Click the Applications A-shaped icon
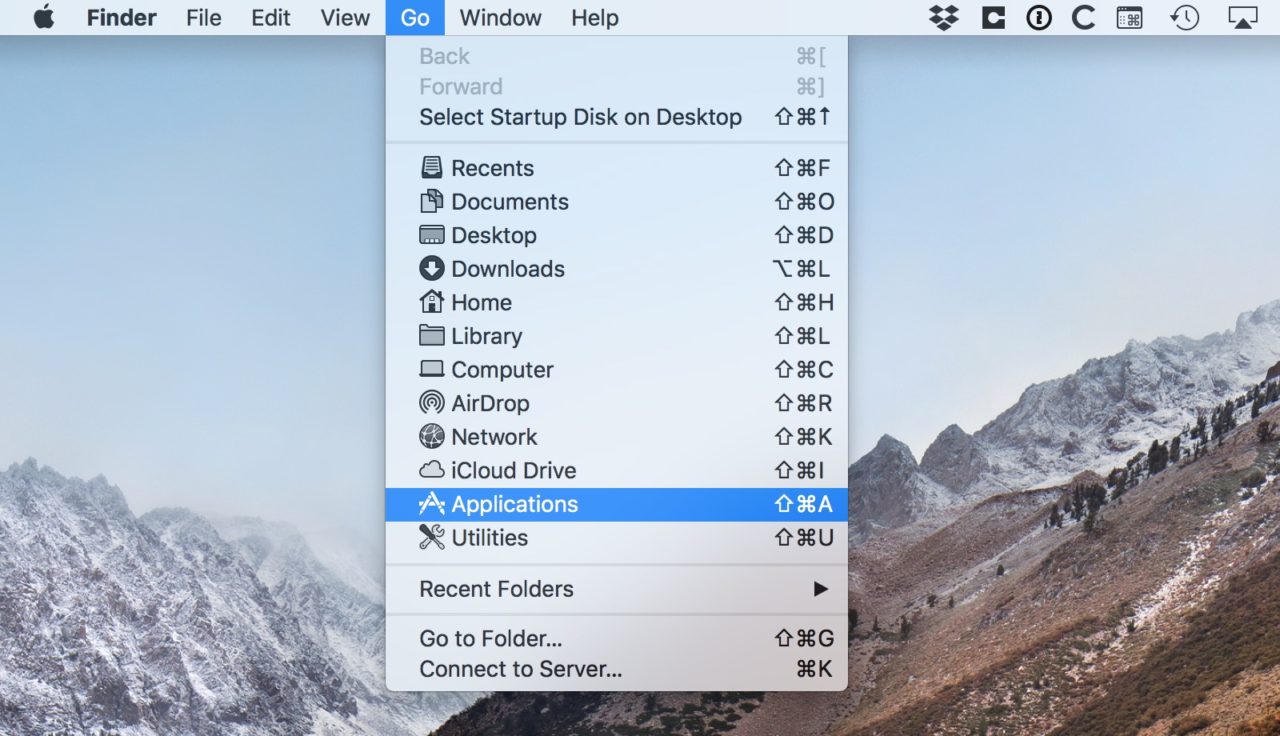The image size is (1280, 736). pos(432,504)
